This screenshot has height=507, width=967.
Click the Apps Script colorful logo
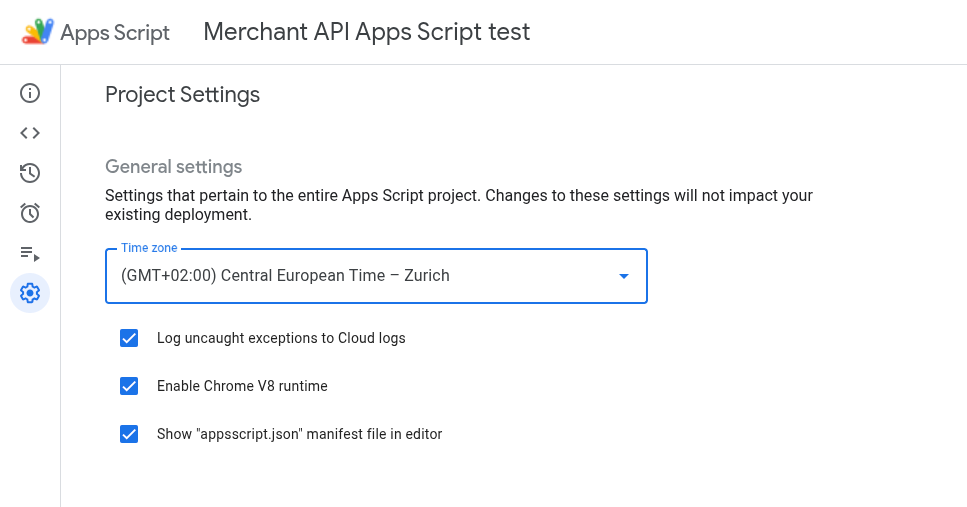click(x=38, y=32)
